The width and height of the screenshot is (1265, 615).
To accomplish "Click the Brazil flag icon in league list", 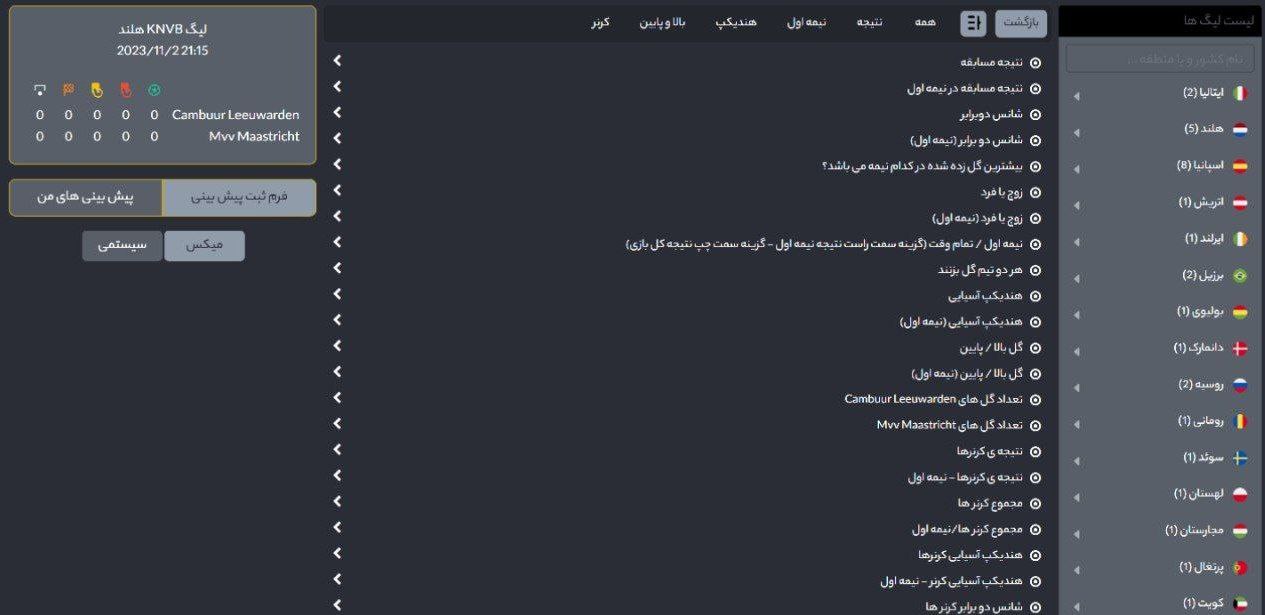I will [1239, 275].
